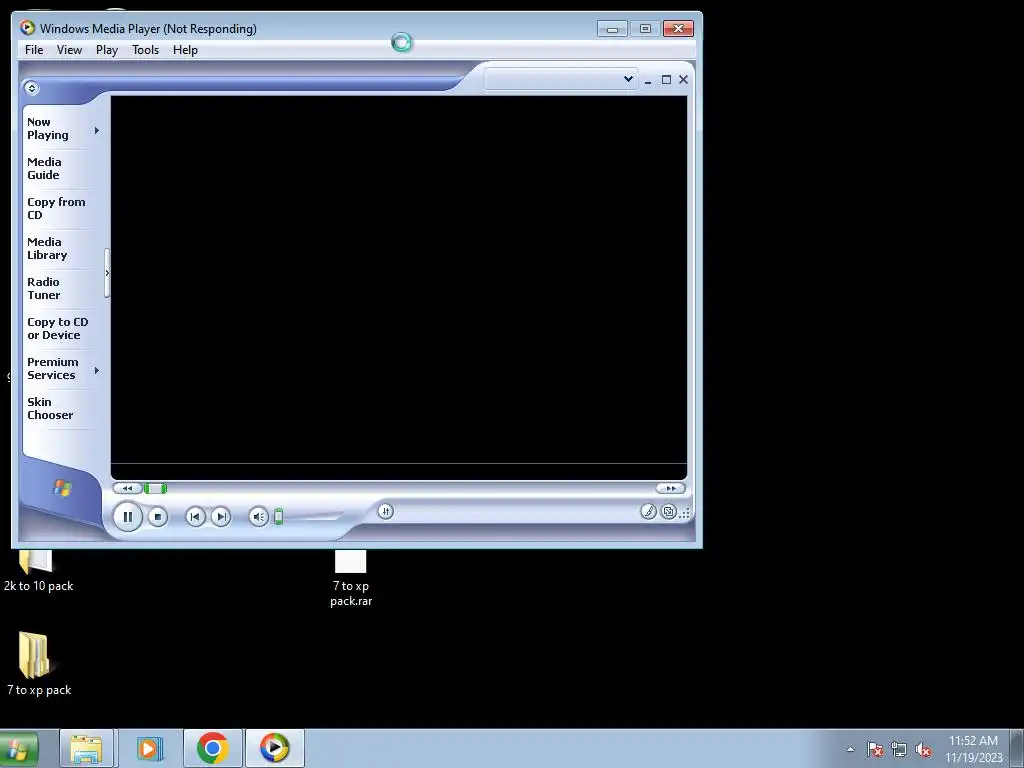Screen dimensions: 1024x768
Task: Mute the player audio
Action: pyautogui.click(x=259, y=517)
